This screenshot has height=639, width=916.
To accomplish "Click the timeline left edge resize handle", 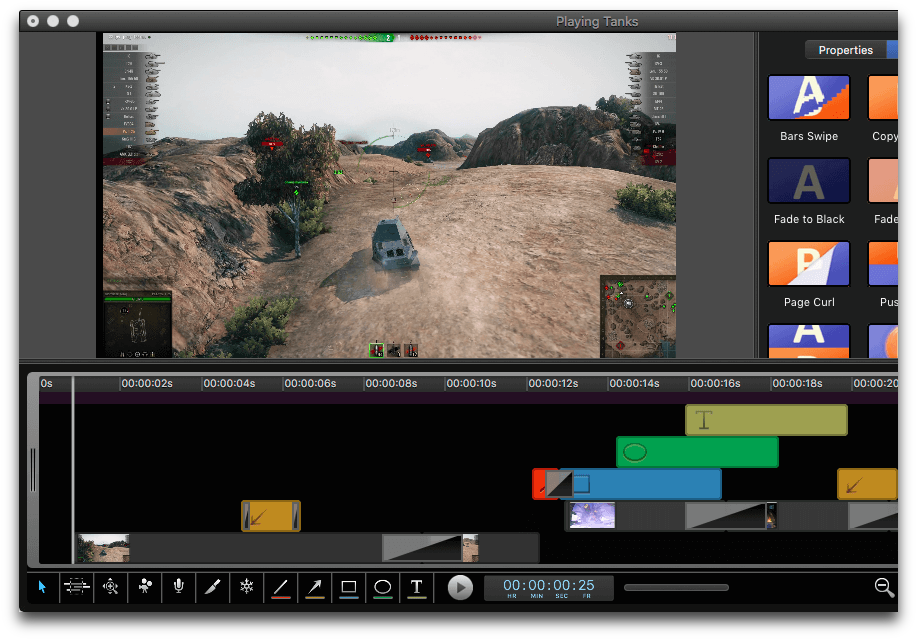I will pos(33,470).
